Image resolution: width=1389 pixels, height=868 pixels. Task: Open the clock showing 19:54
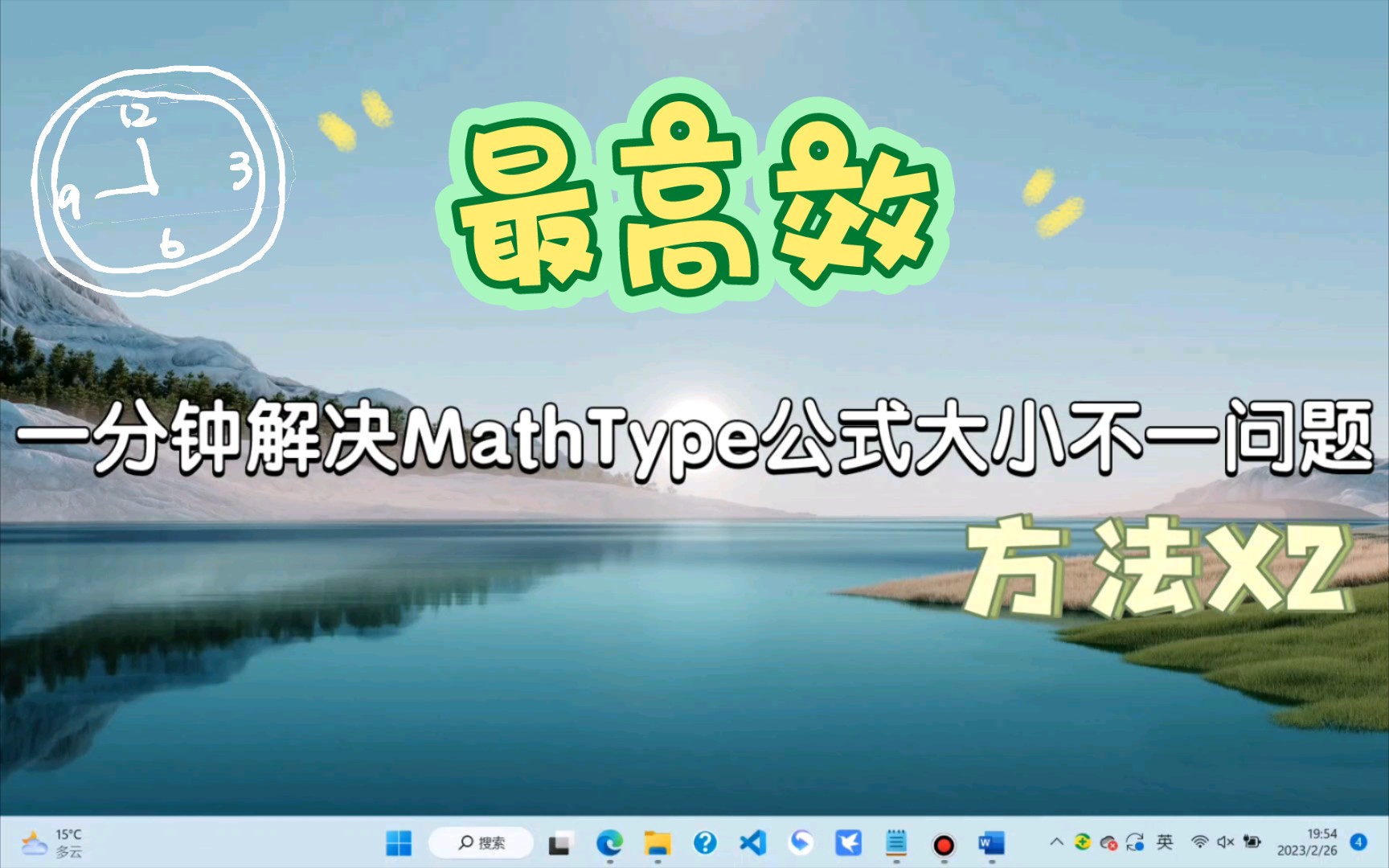(1307, 842)
